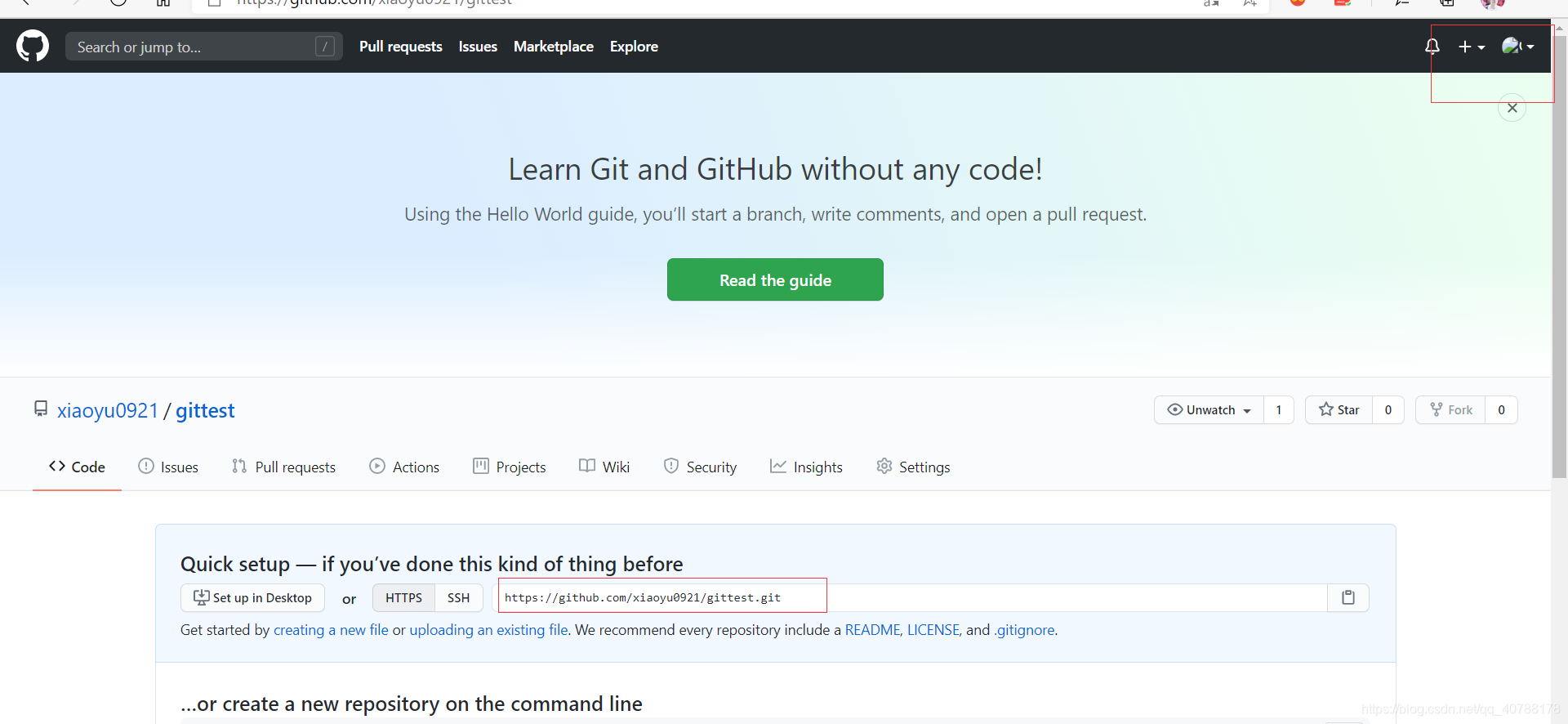This screenshot has height=724, width=1568.
Task: Switch to the repository Pull requests tab
Action: click(283, 467)
